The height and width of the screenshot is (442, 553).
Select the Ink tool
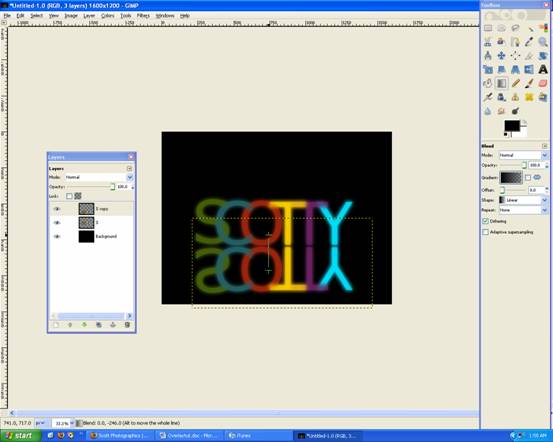[502, 97]
